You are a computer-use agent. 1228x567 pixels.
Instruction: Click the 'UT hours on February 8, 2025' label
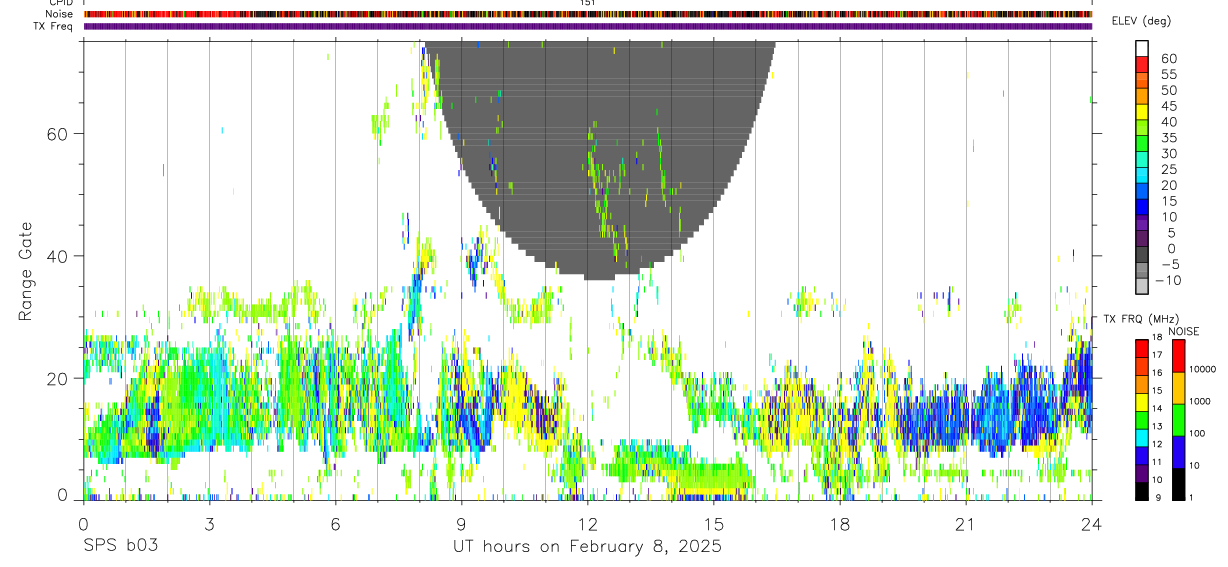588,547
